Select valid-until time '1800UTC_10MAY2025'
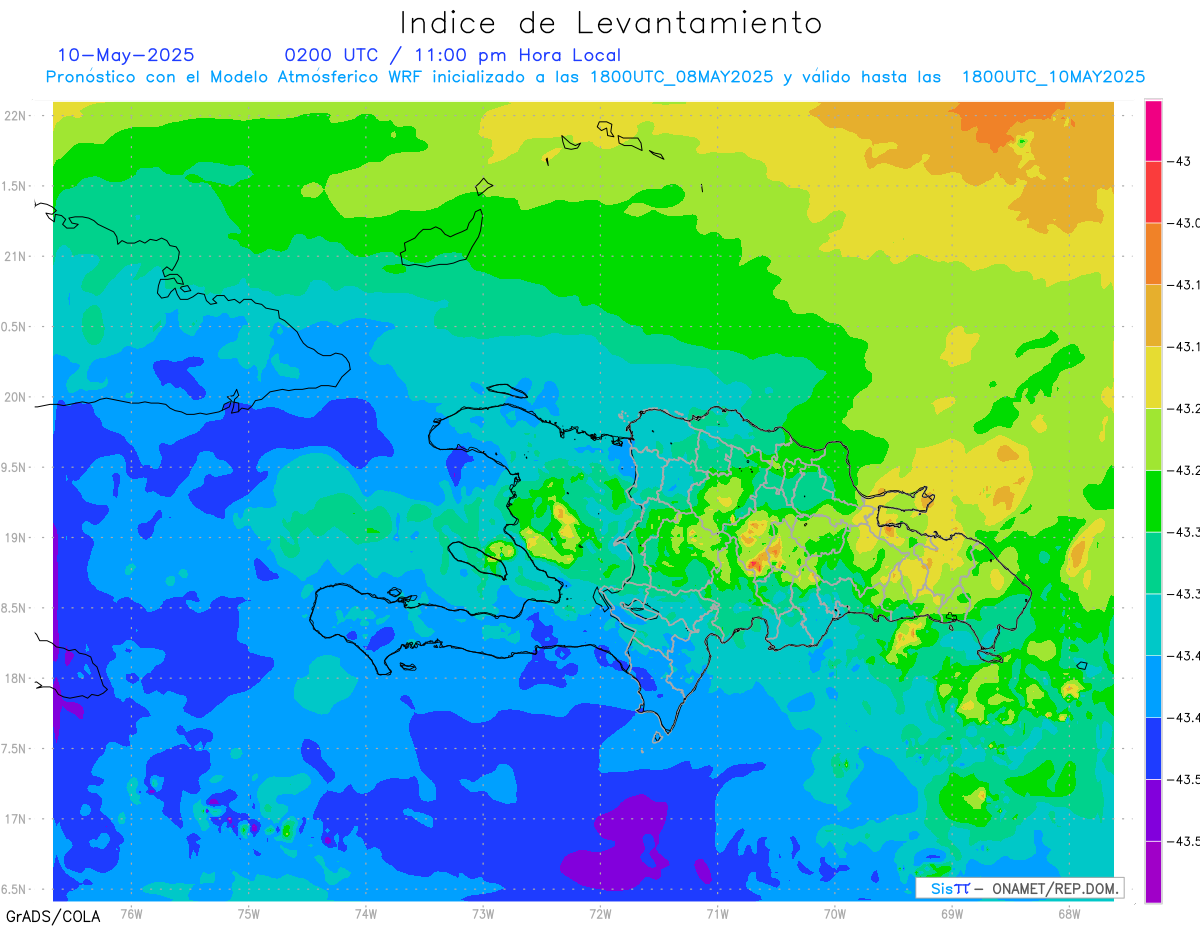This screenshot has width=1200, height=927. point(1053,77)
